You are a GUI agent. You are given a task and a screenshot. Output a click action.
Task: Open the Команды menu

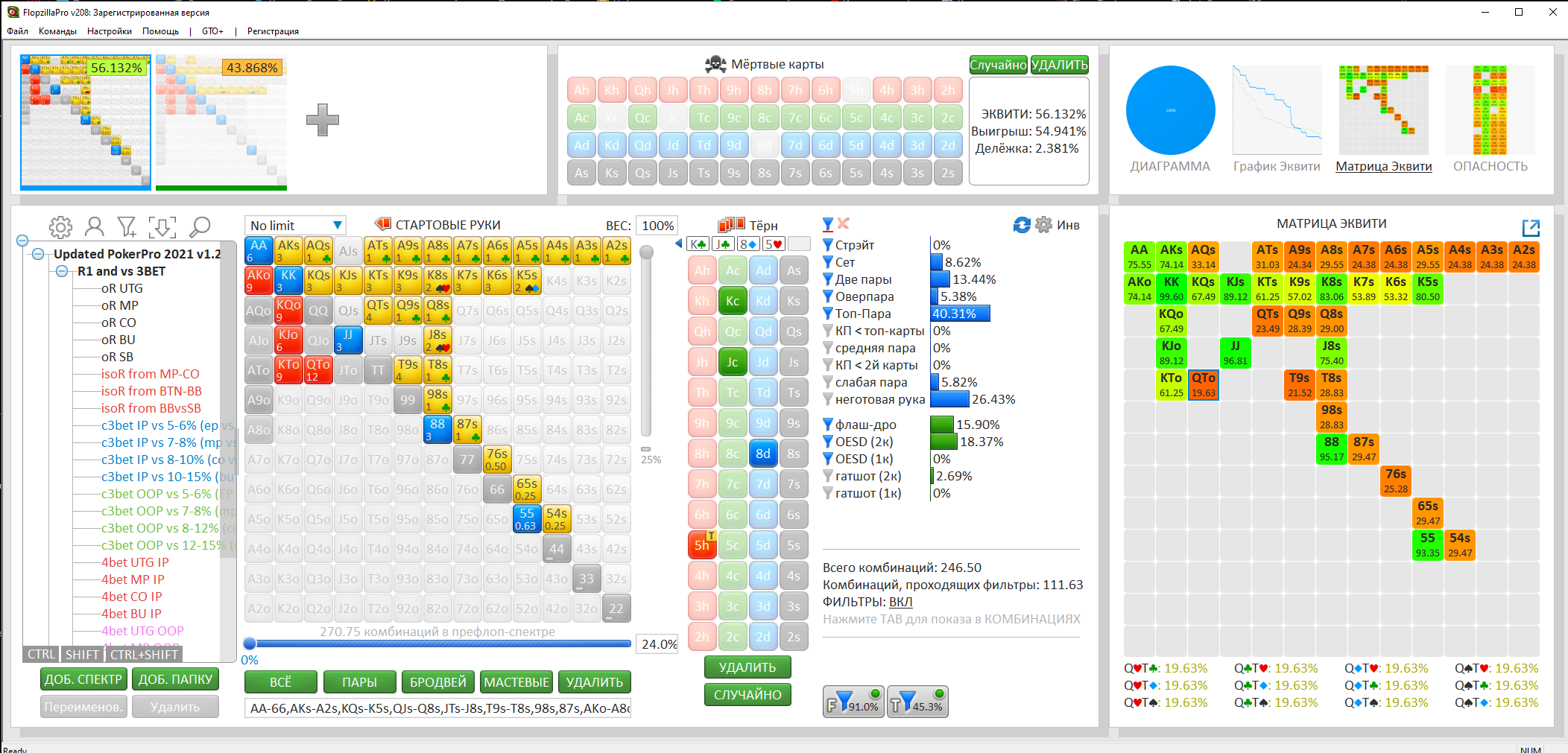point(57,31)
